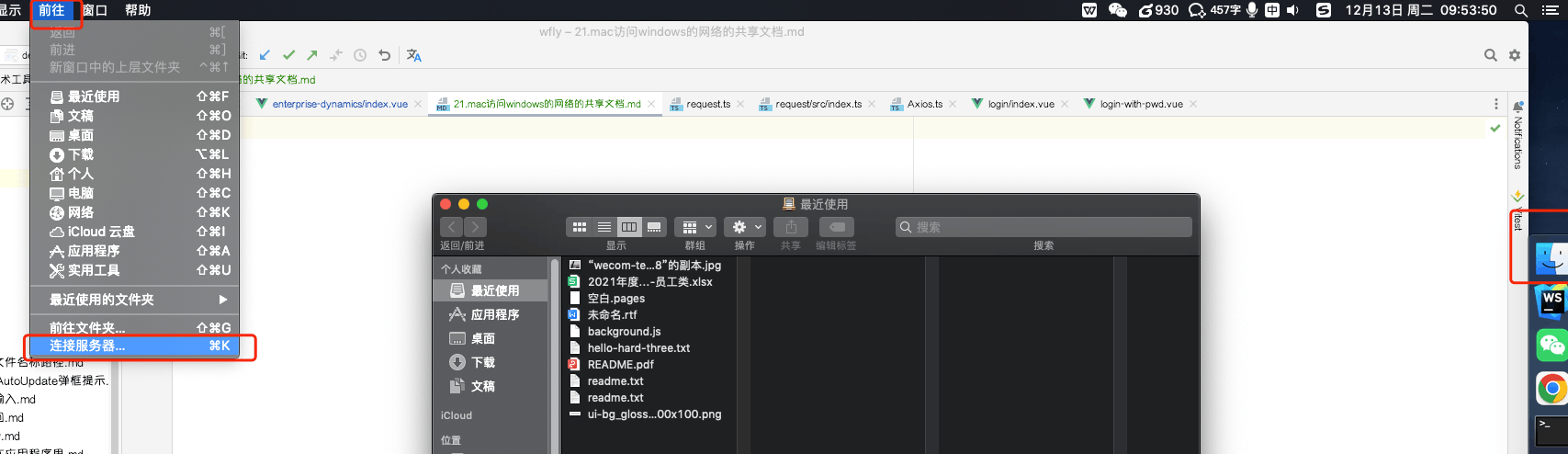Click Finder sidebar scrollbar
The image size is (1568, 454).
(554, 357)
